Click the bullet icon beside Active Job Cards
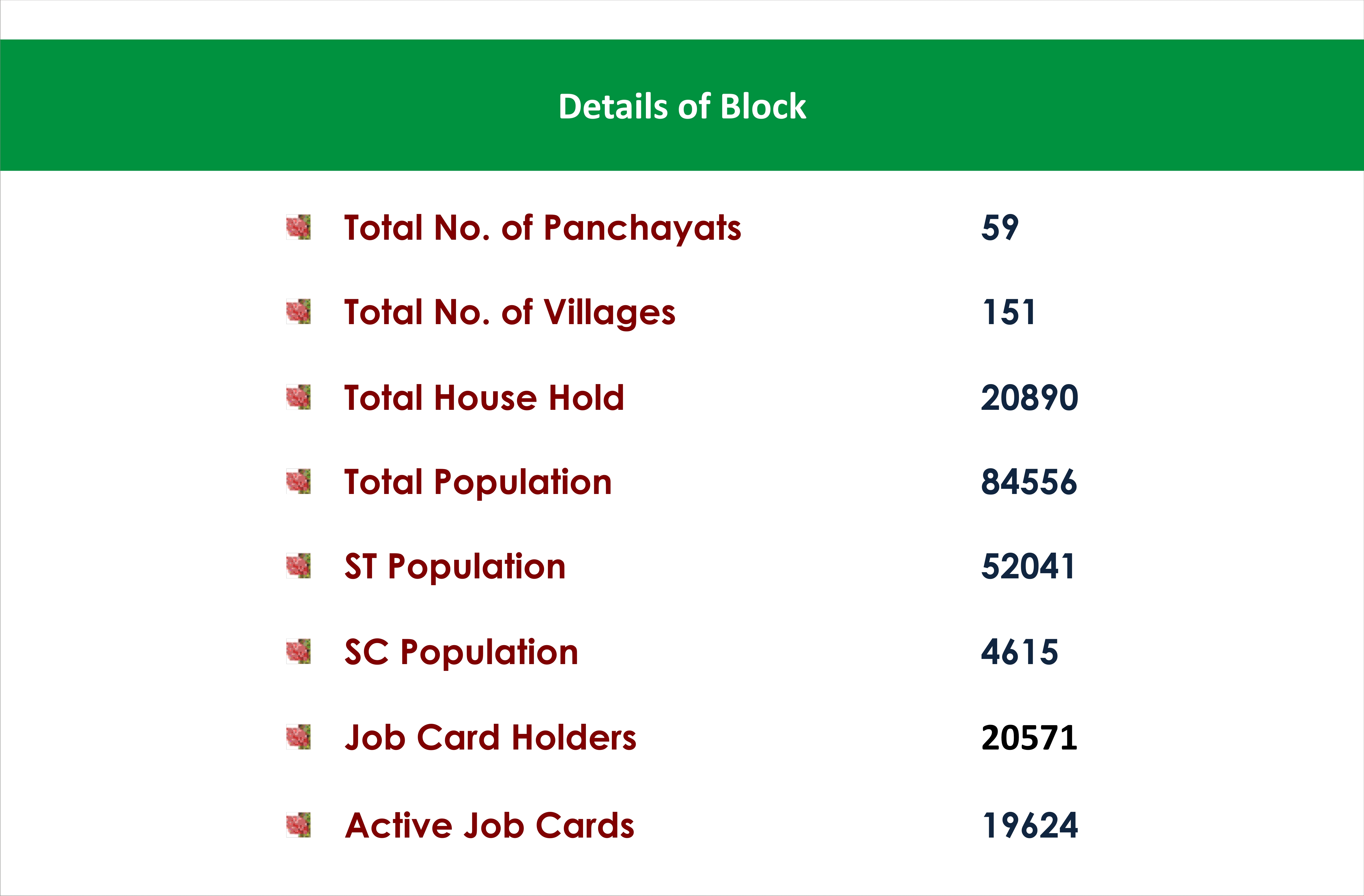 tap(299, 825)
